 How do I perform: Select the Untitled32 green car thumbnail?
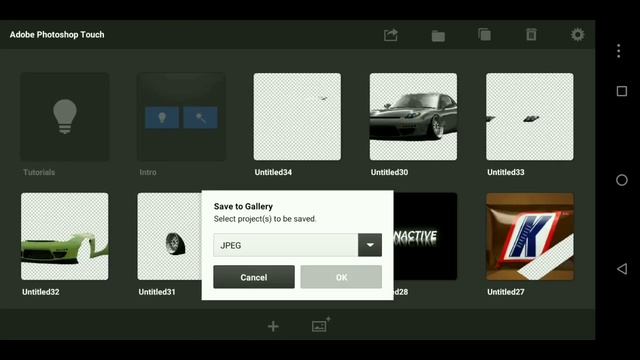point(65,236)
